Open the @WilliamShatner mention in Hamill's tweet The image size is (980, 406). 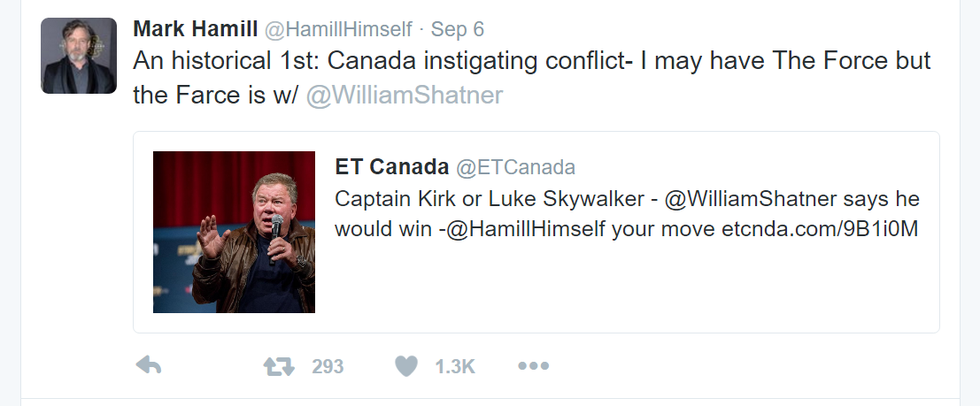click(x=403, y=96)
